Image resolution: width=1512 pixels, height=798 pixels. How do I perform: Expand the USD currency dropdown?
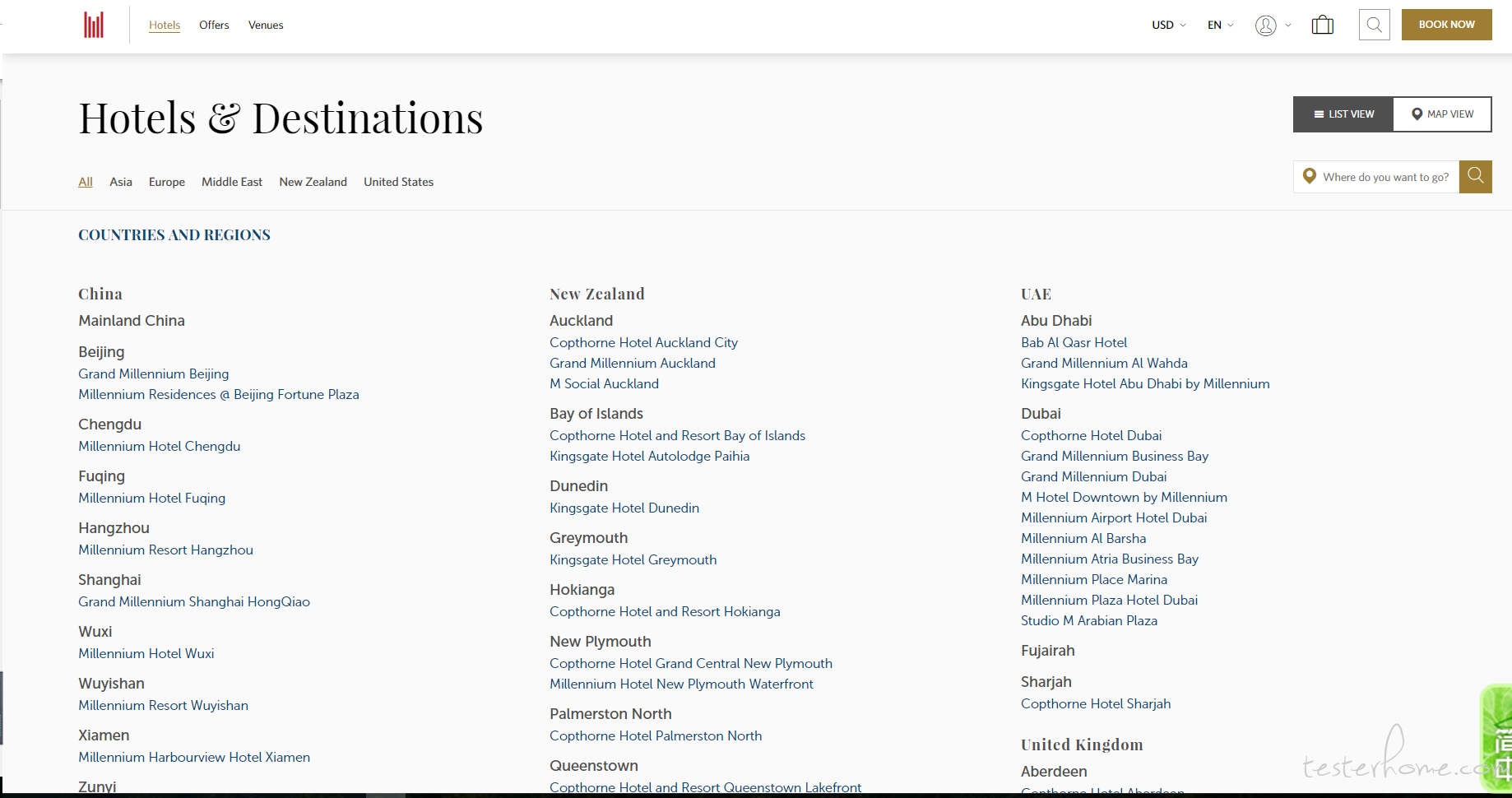[1168, 25]
